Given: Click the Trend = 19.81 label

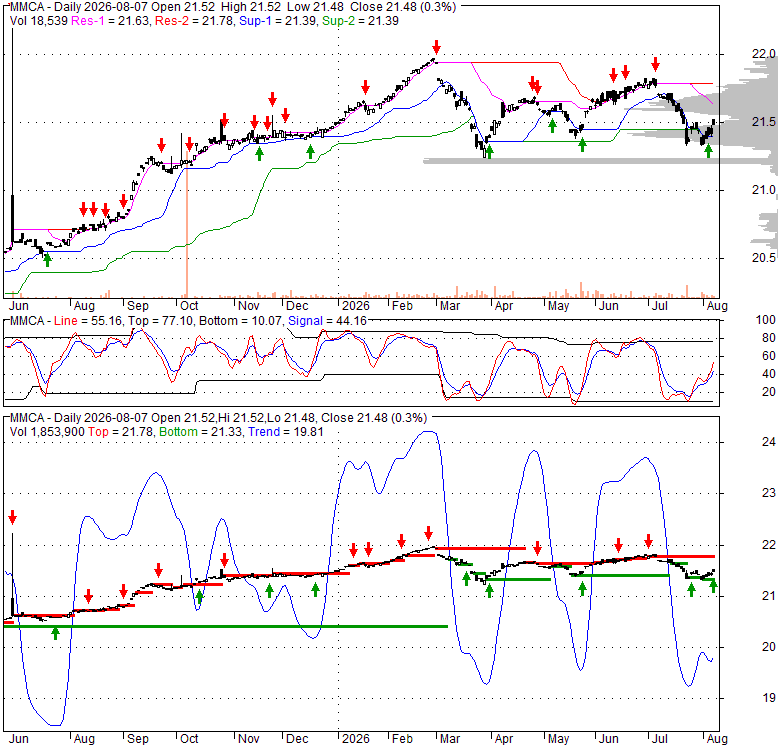Looking at the screenshot, I should point(286,432).
